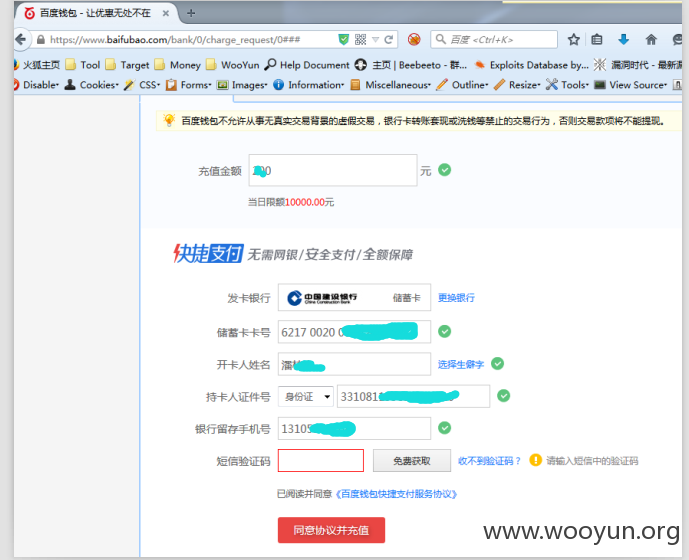The width and height of the screenshot is (689, 560).
Task: Open downloads with the blue arrow icon
Action: (x=624, y=40)
